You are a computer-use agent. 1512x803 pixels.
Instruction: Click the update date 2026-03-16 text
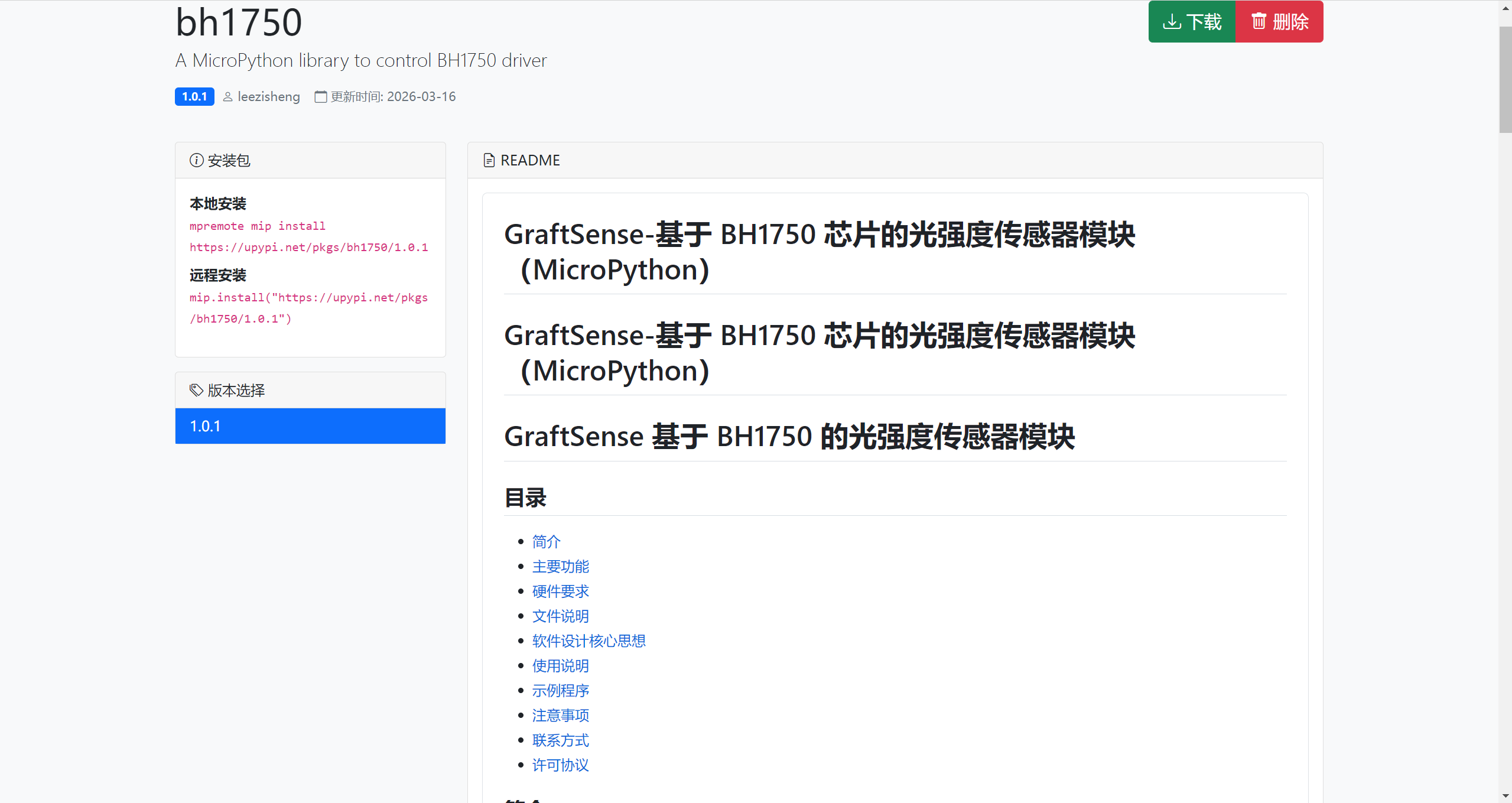pos(421,96)
